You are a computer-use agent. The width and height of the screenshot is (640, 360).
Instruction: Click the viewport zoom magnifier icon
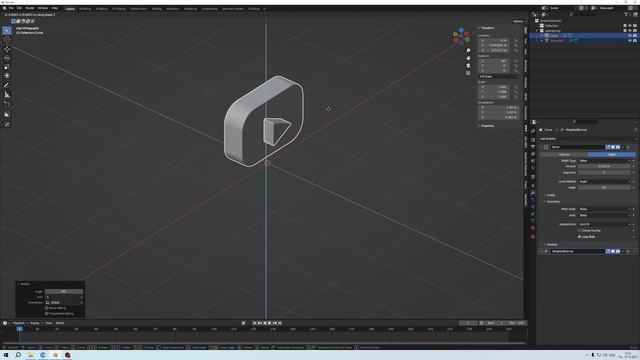(x=468, y=51)
